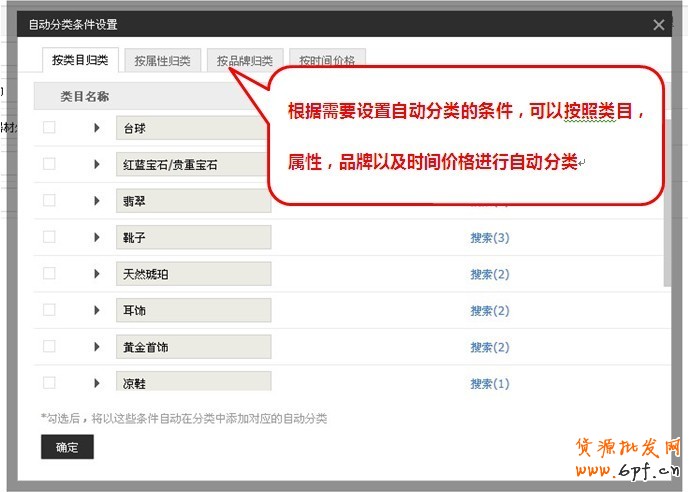
Task: Expand the 台球 category arrow
Action: pyautogui.click(x=97, y=128)
